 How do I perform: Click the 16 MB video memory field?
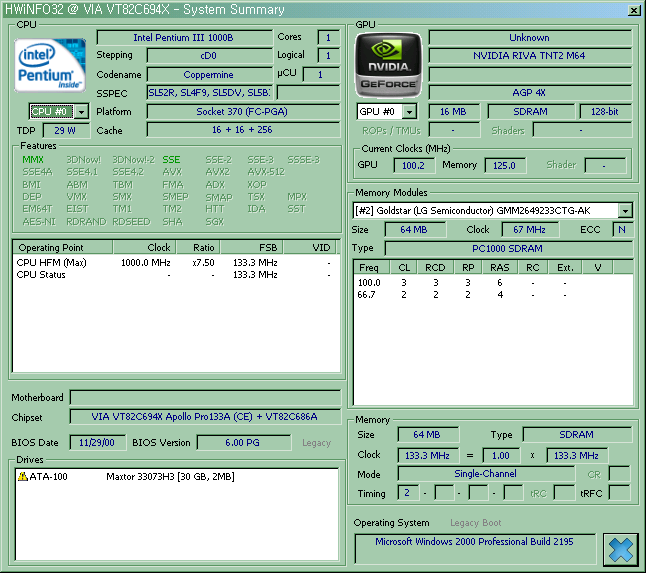tap(454, 112)
